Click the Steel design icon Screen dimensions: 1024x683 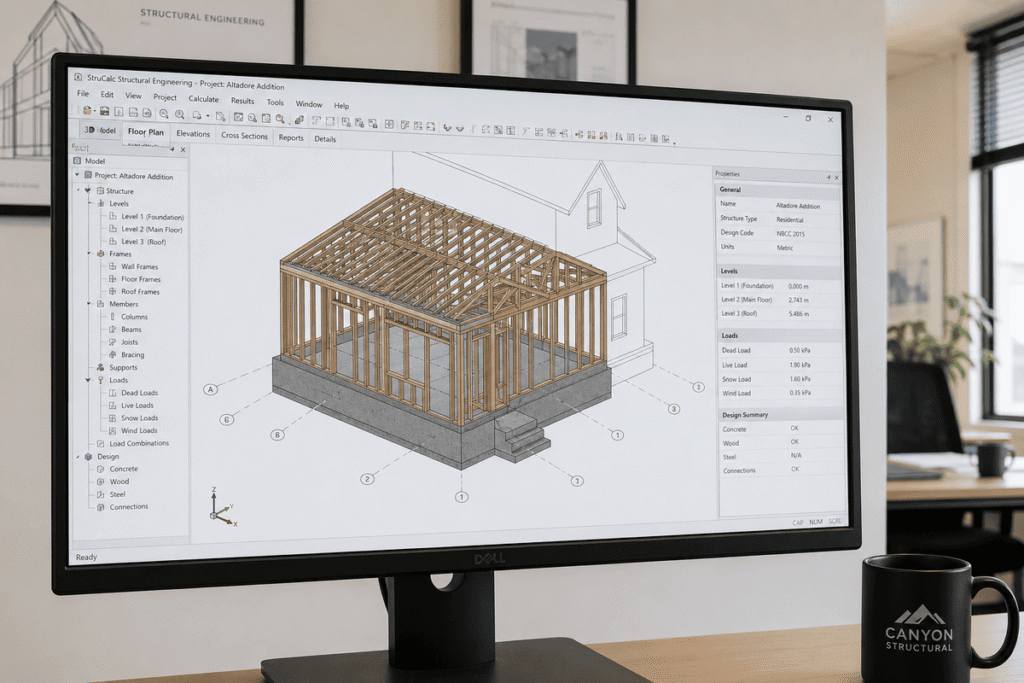[x=101, y=494]
